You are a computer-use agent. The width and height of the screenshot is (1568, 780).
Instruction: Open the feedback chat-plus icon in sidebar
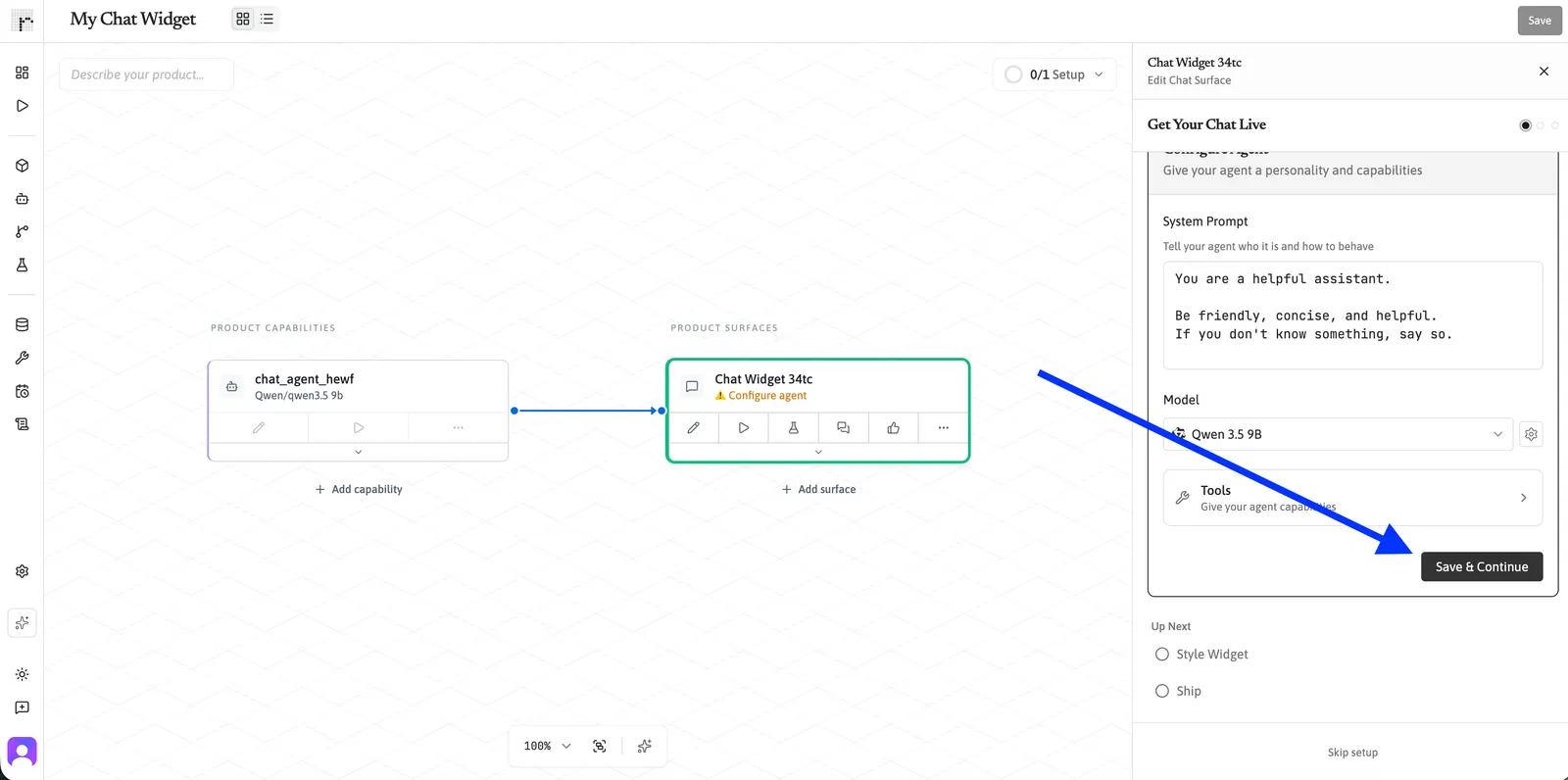[x=22, y=707]
